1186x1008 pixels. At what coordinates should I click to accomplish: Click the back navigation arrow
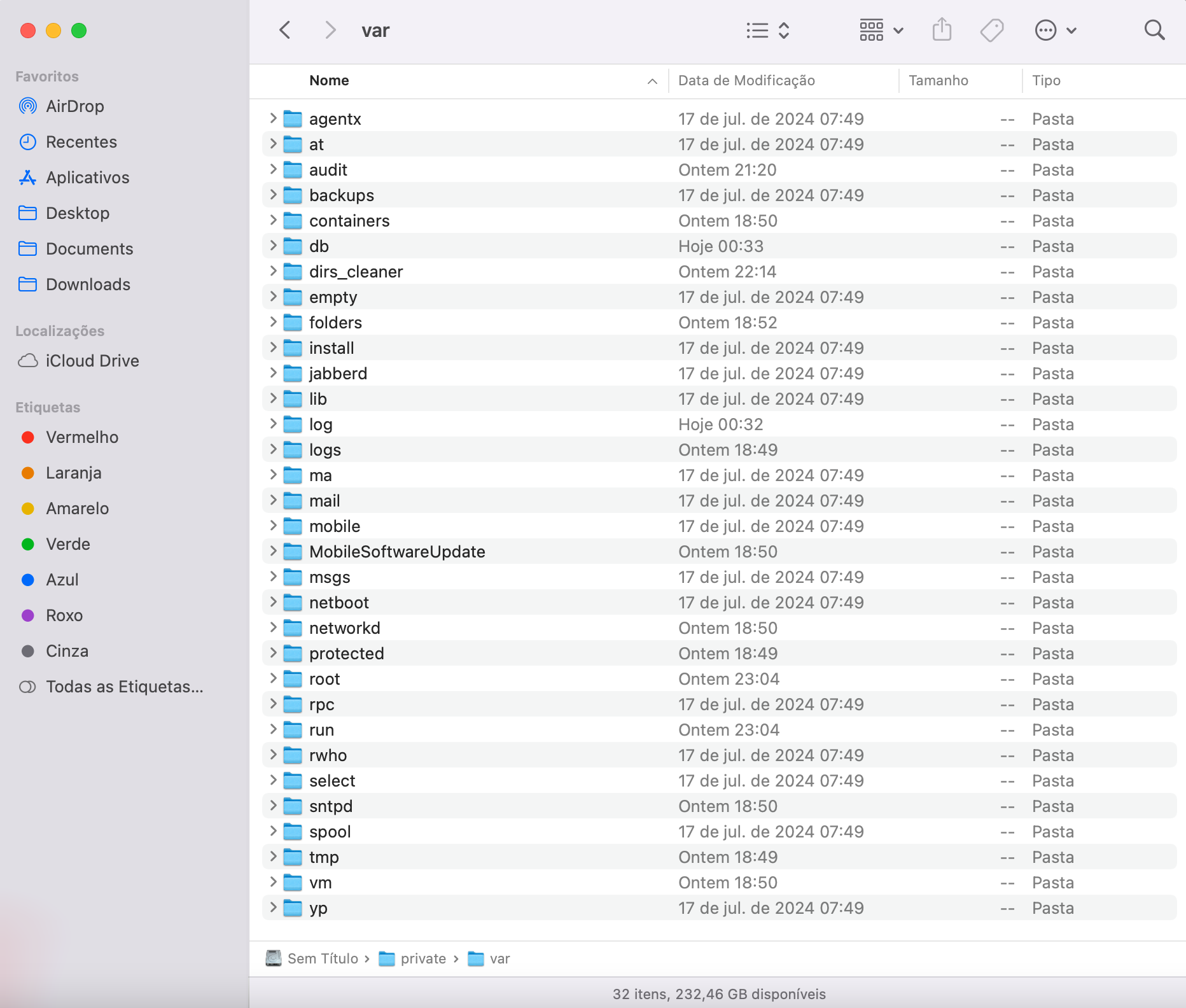[x=285, y=30]
